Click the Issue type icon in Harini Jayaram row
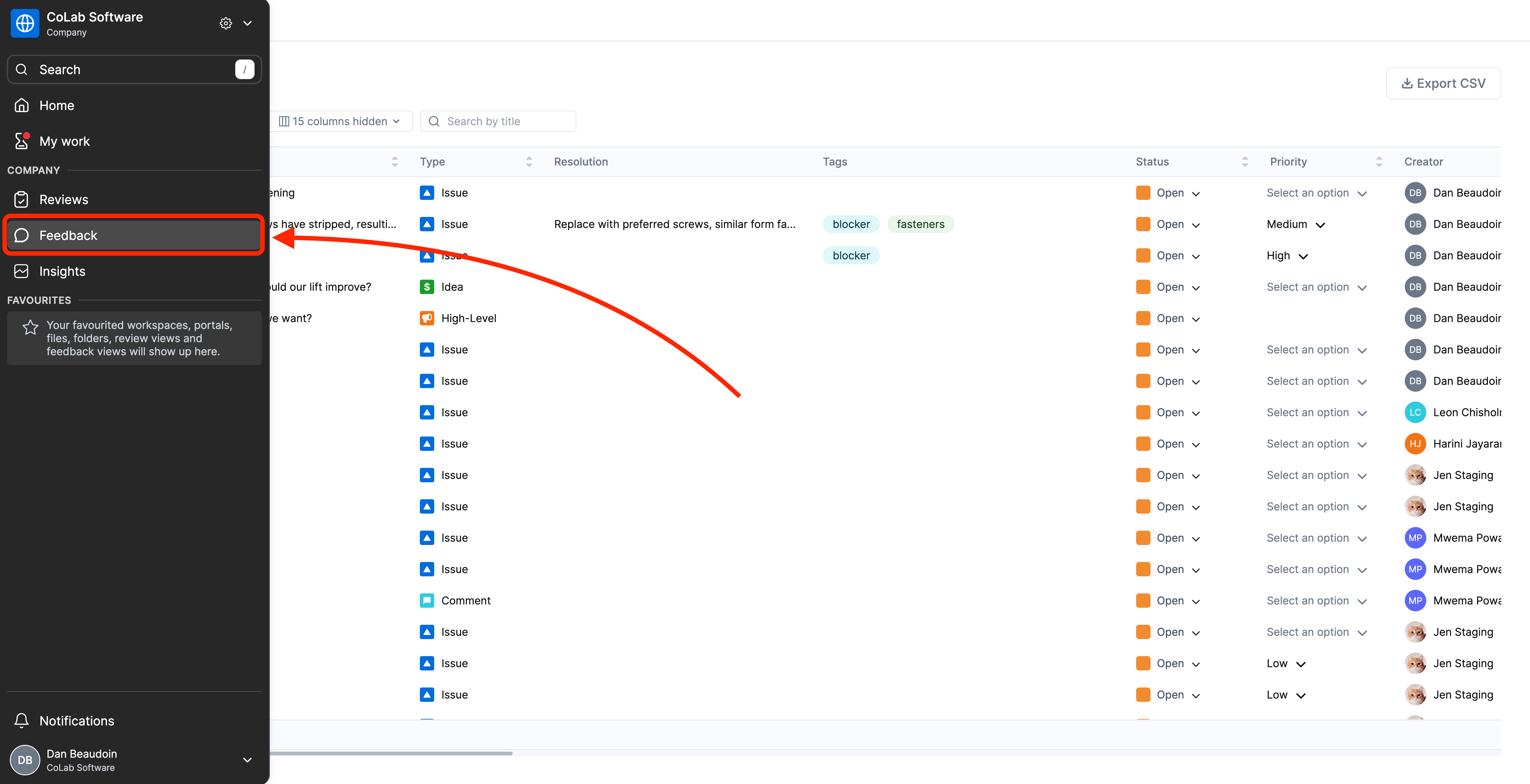1530x784 pixels. tap(426, 444)
